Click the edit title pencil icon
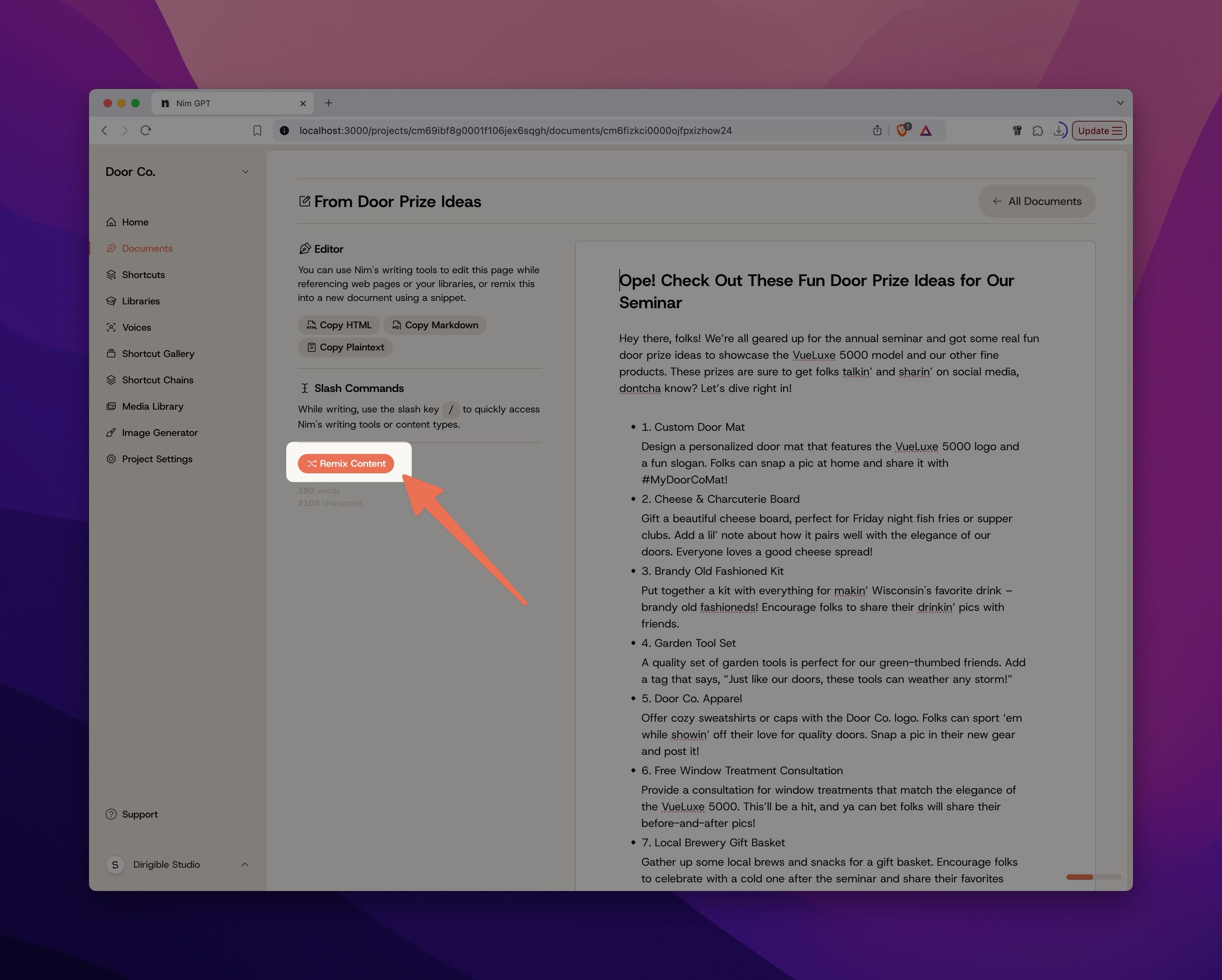The width and height of the screenshot is (1222, 980). [x=304, y=201]
